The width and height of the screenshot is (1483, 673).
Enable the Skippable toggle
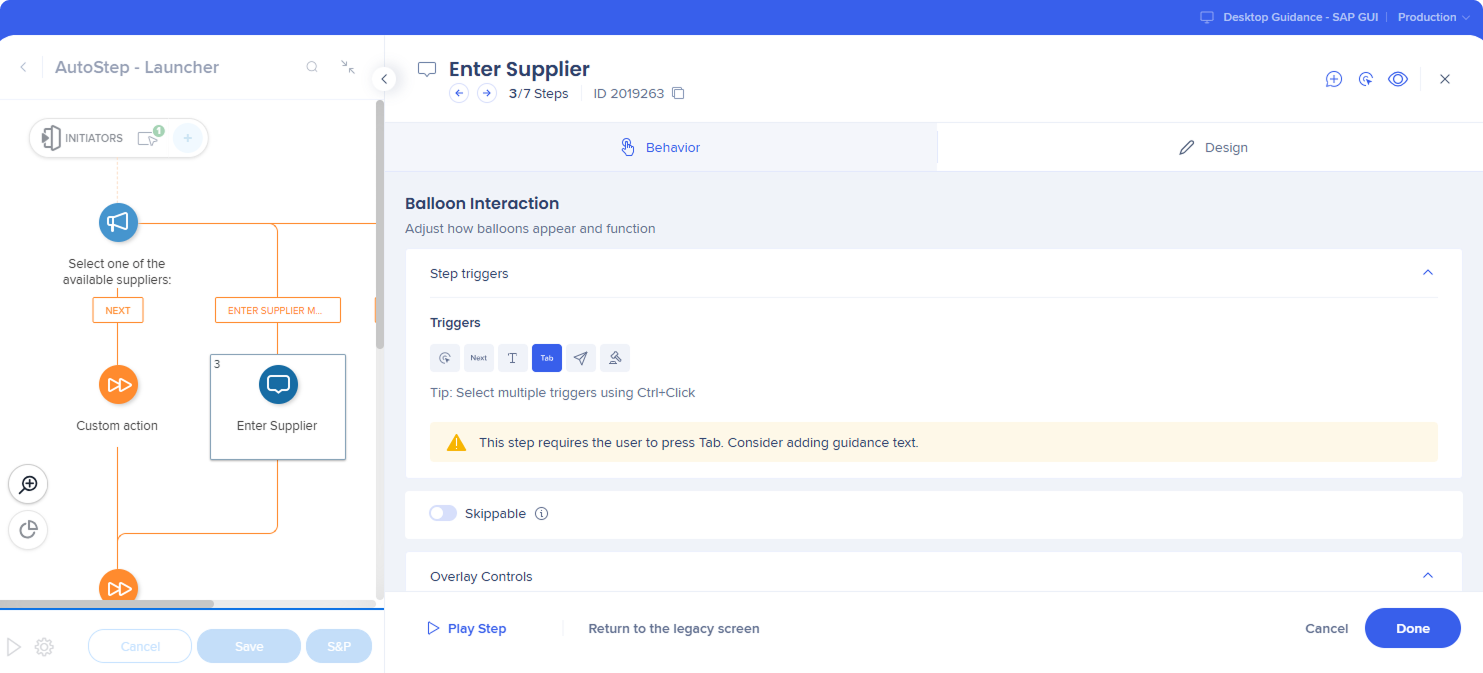(x=443, y=514)
